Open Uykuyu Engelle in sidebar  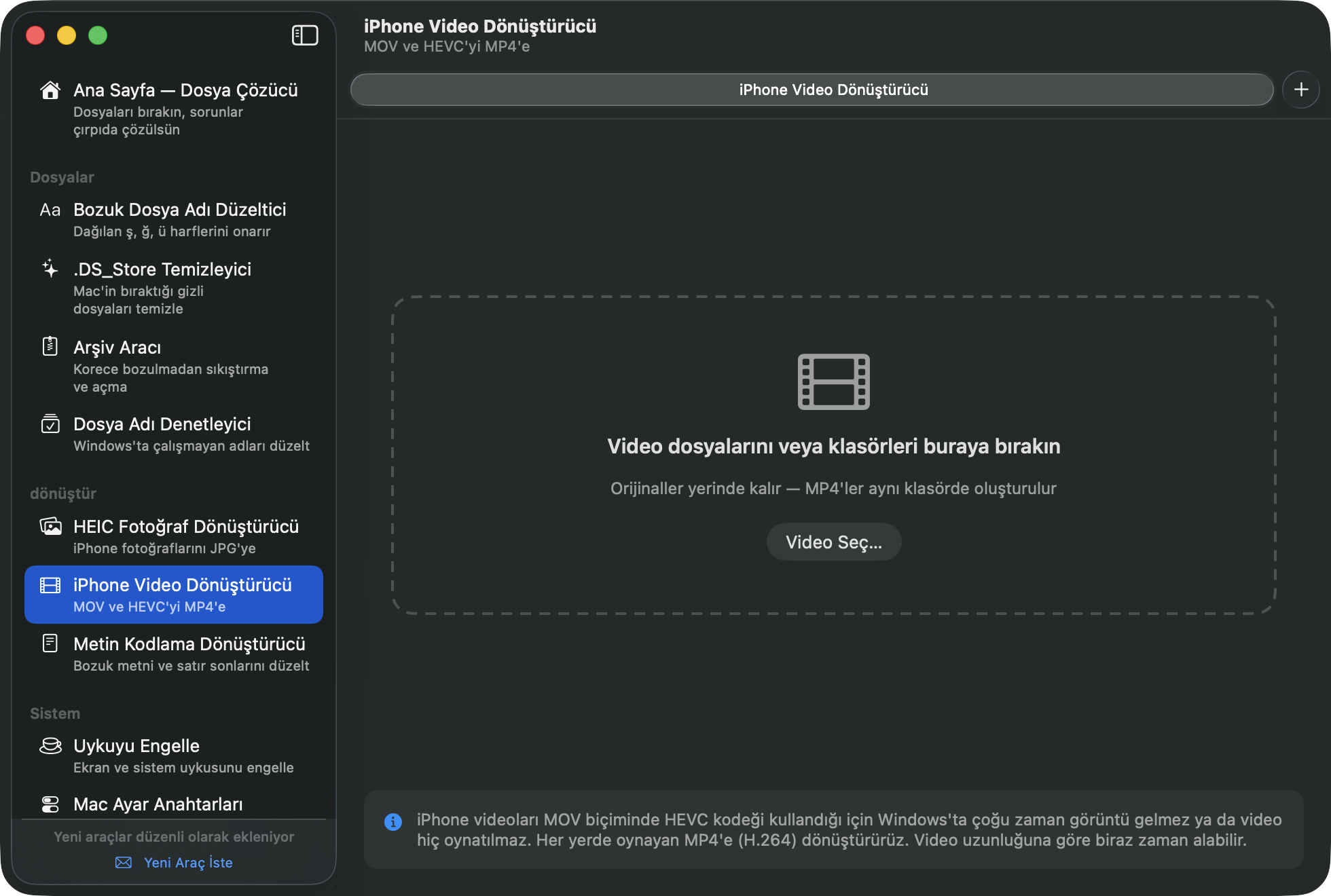click(x=174, y=755)
